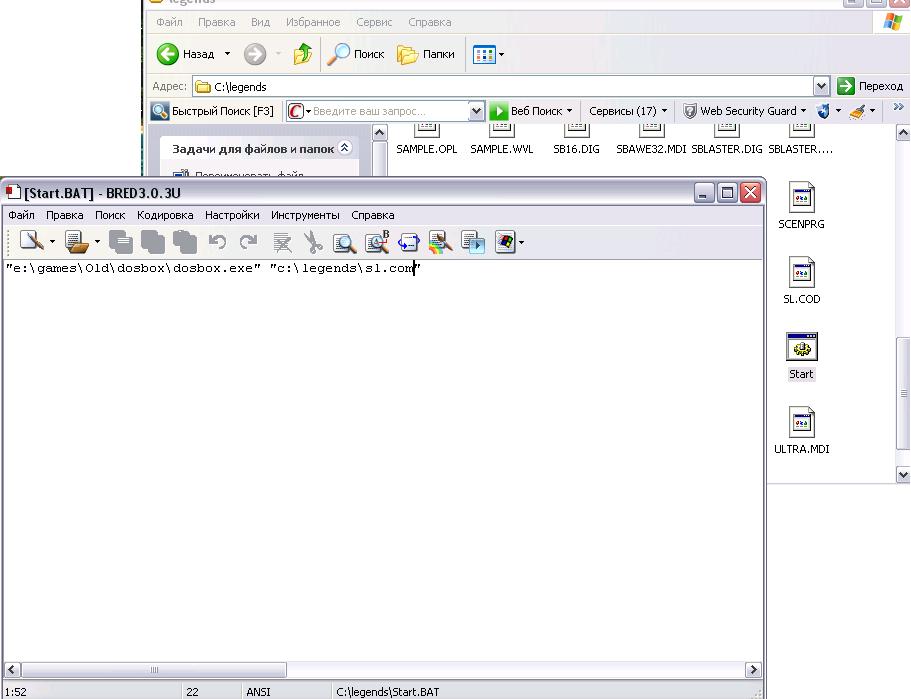Screen dimensions: 911x699
Task: Click the Веб Поиск button
Action: (x=526, y=111)
